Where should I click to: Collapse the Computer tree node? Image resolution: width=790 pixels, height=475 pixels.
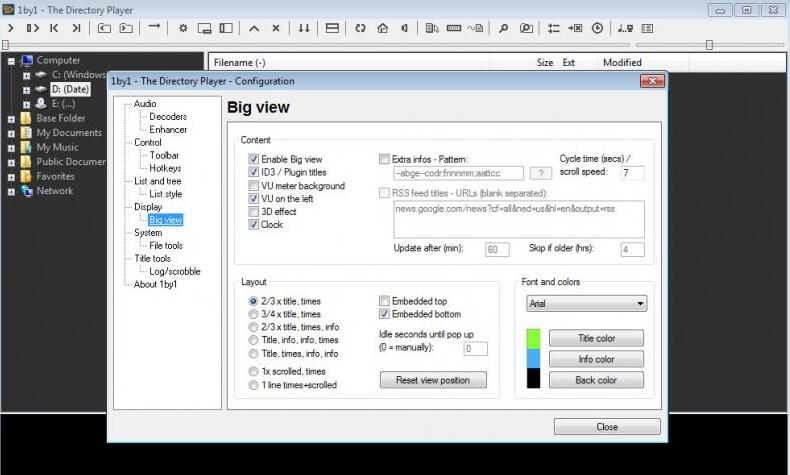(x=11, y=61)
